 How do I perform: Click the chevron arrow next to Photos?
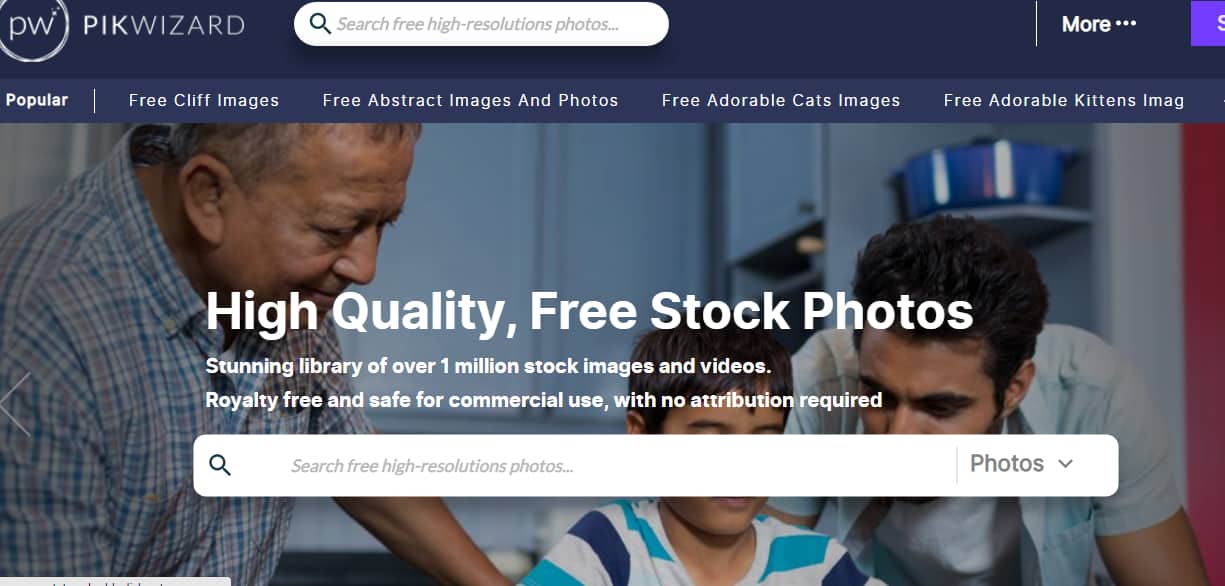click(1065, 464)
